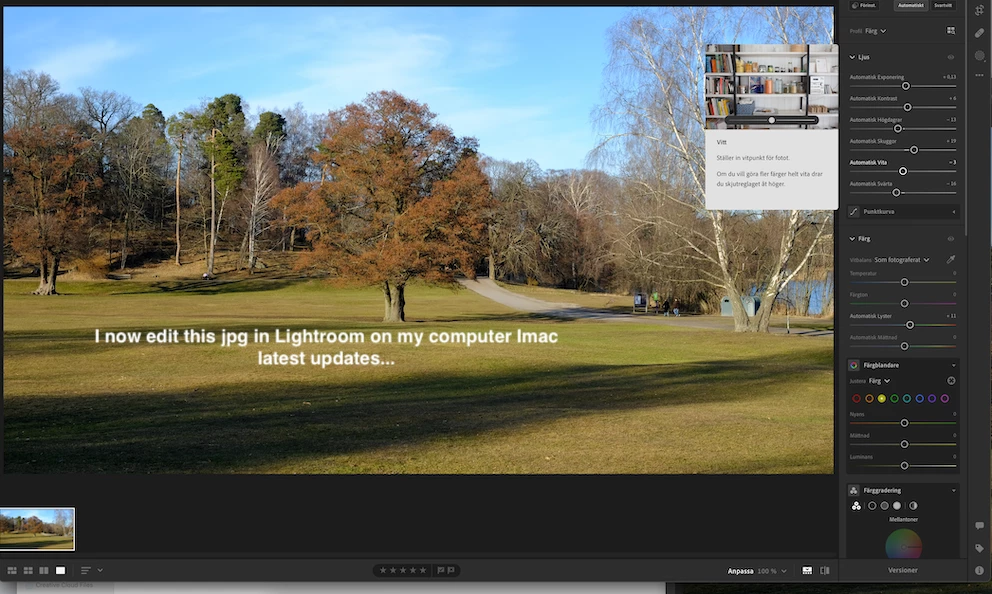
Task: Click the Automatisk Kontrast slider handle
Action: coord(907,107)
